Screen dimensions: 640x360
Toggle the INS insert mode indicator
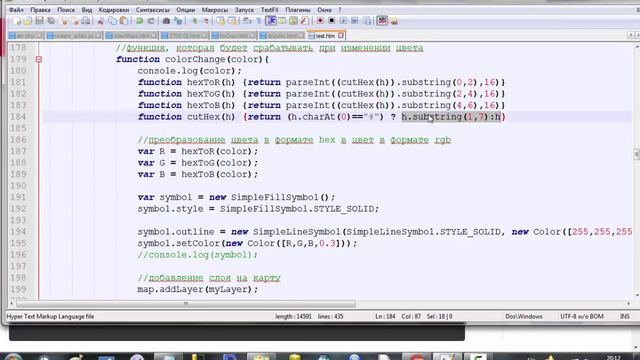624,316
